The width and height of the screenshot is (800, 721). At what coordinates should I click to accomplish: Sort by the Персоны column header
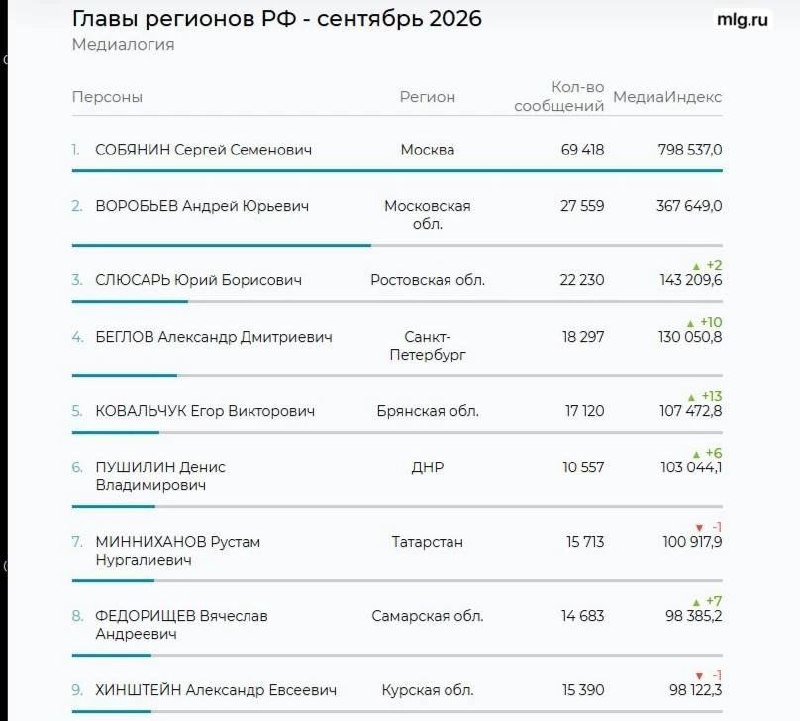(107, 96)
